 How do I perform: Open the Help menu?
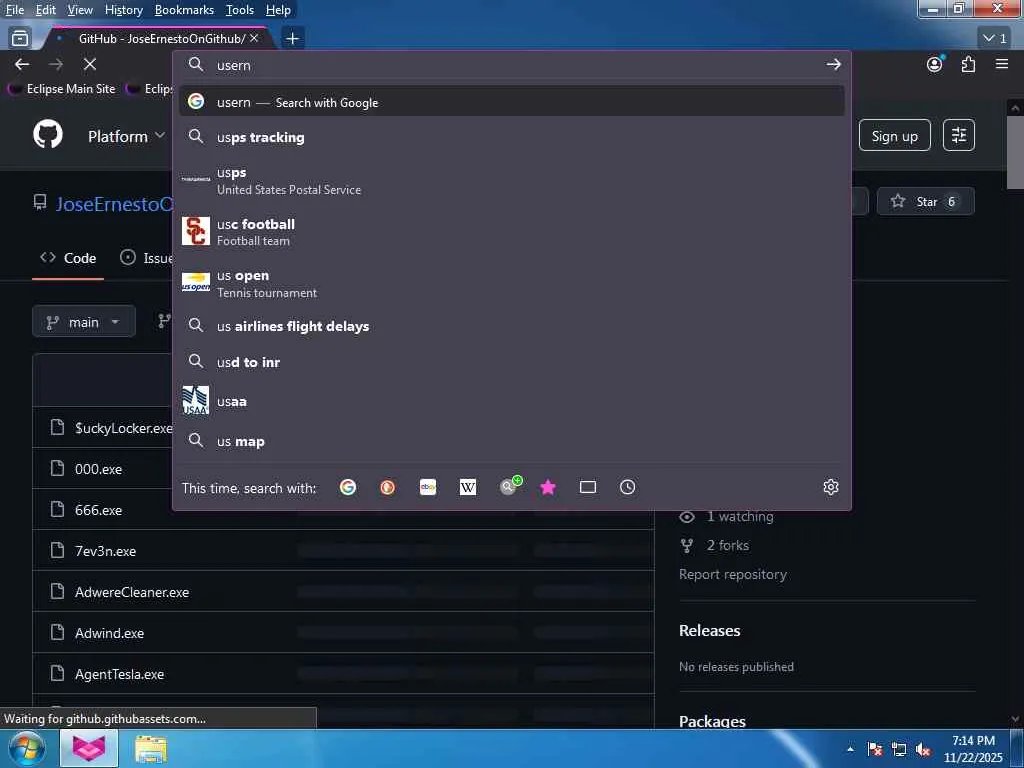[x=278, y=10]
